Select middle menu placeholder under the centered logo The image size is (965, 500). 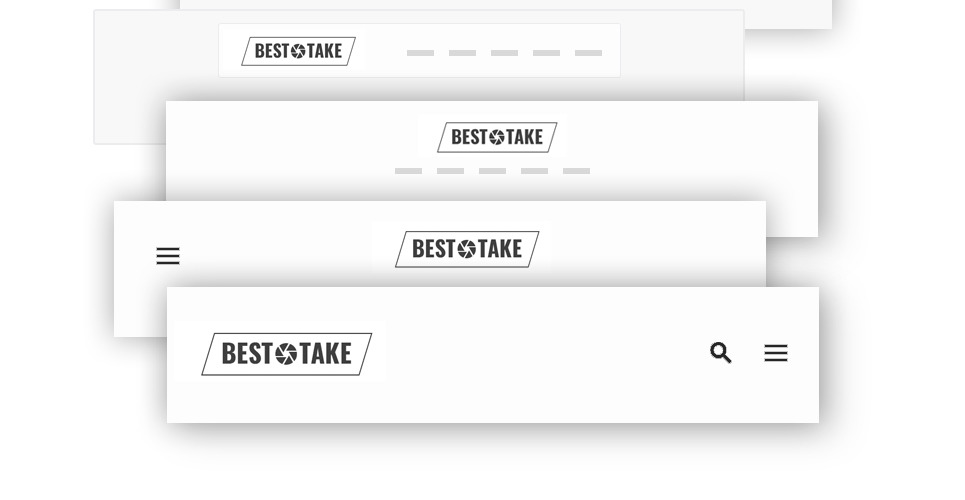[x=492, y=171]
